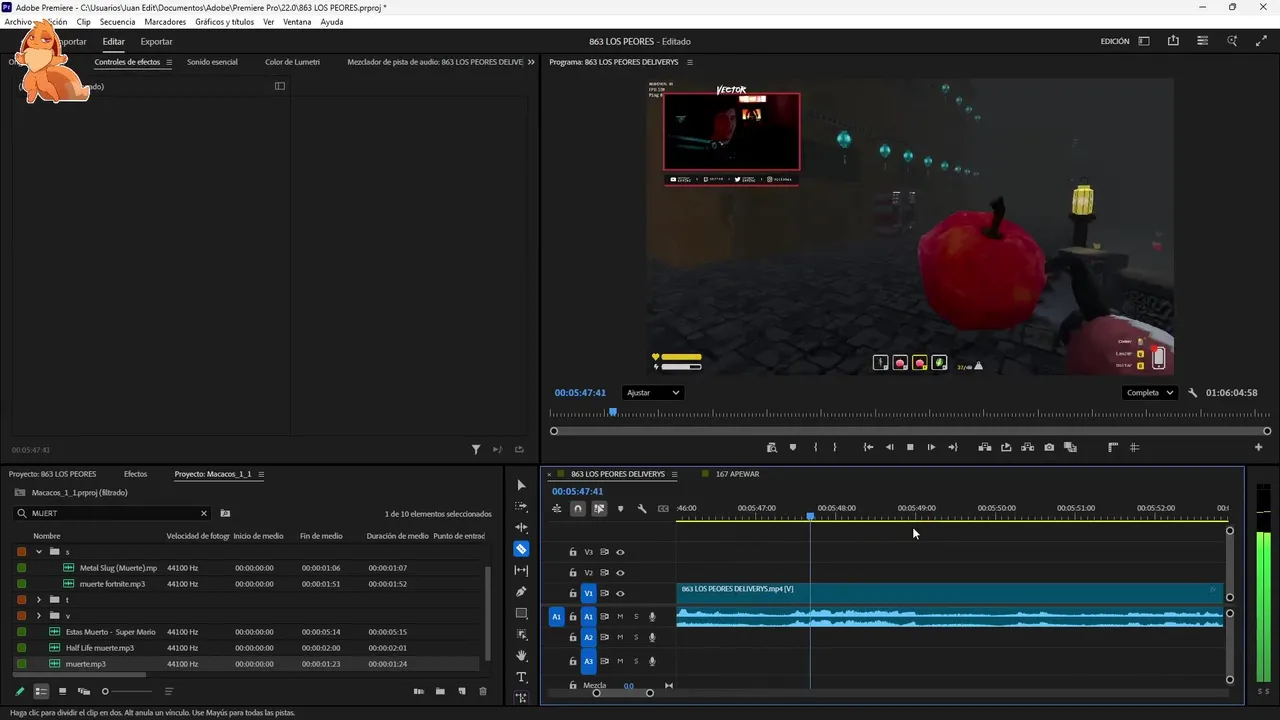The height and width of the screenshot is (720, 1280).
Task: Open the Ajustar zoom level dropdown
Action: click(652, 393)
